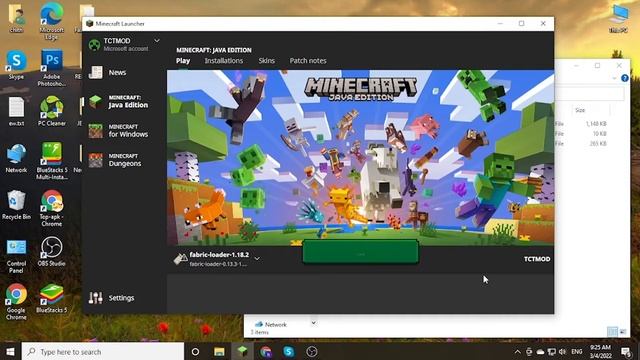640x360 pixels.
Task: Select Control Panel desktop icon
Action: pos(16,256)
